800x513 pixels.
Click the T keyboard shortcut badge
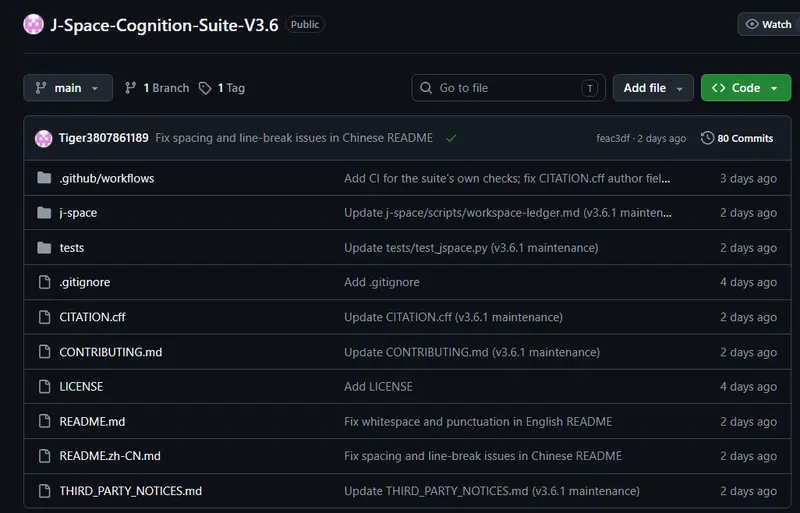tap(589, 88)
